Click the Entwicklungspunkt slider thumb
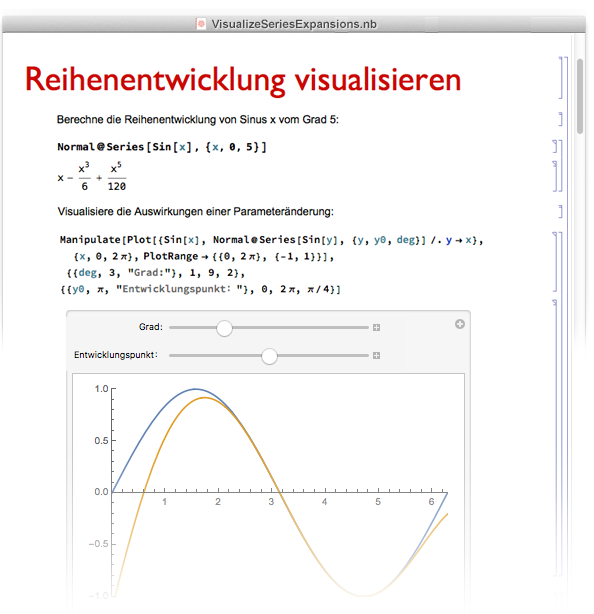The image size is (594, 614). [x=269, y=356]
